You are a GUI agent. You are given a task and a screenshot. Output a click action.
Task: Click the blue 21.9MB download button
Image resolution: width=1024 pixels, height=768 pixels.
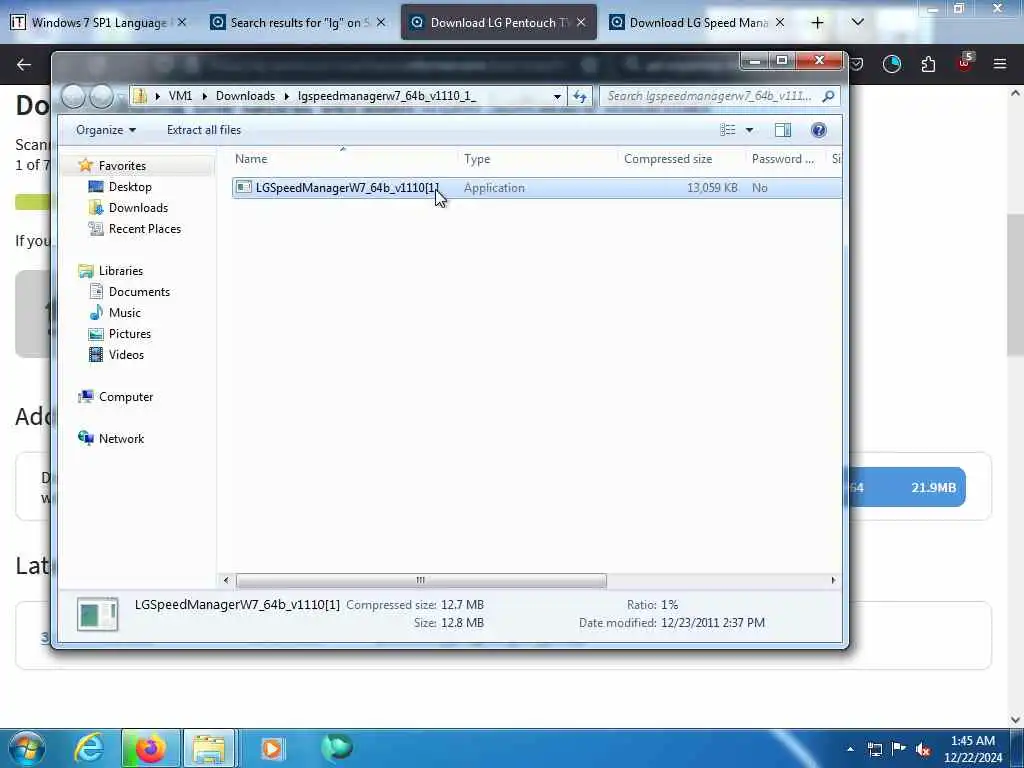(905, 487)
